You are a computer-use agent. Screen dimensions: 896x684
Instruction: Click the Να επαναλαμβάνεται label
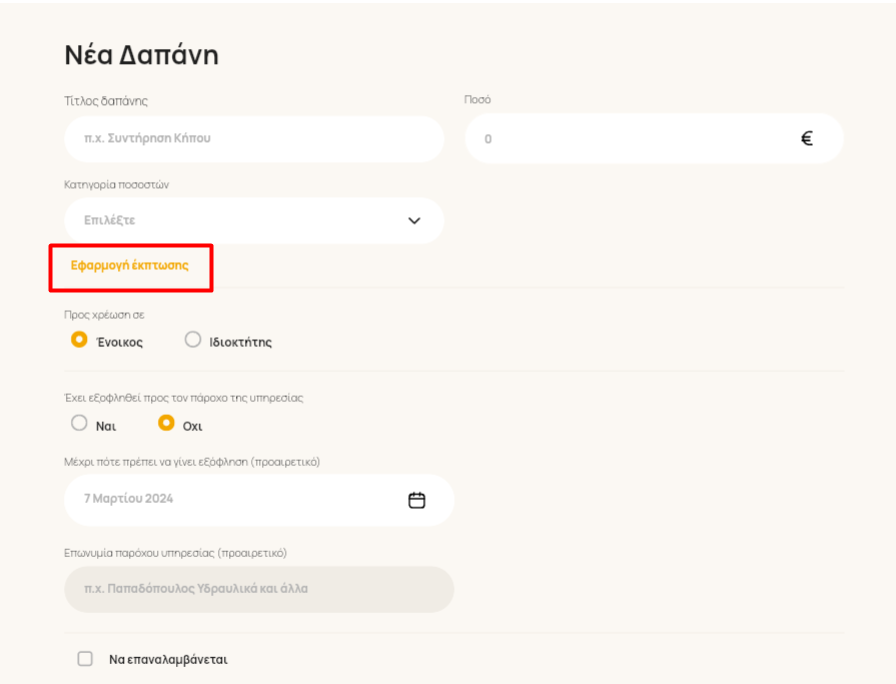pyautogui.click(x=168, y=659)
